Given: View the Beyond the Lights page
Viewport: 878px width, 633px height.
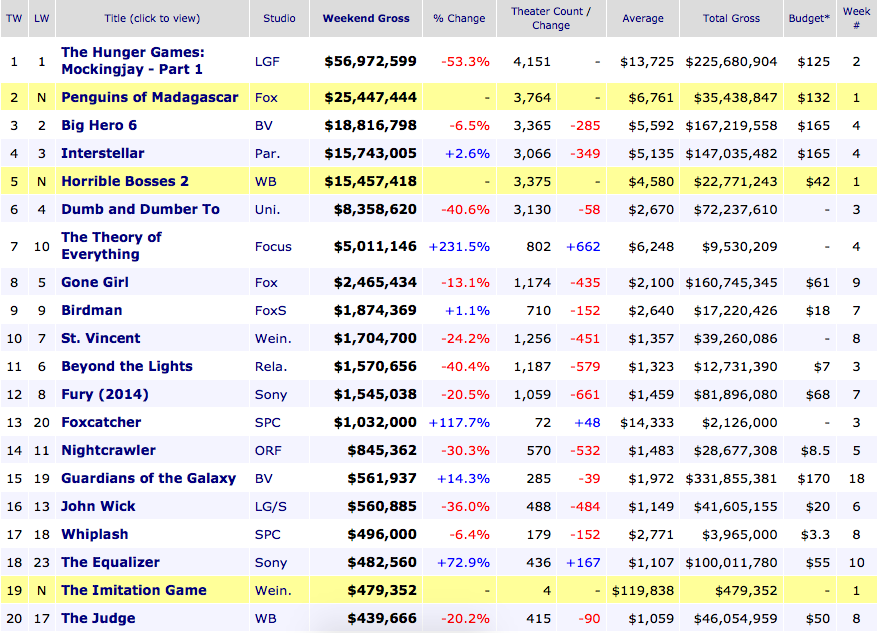Looking at the screenshot, I should click(127, 366).
